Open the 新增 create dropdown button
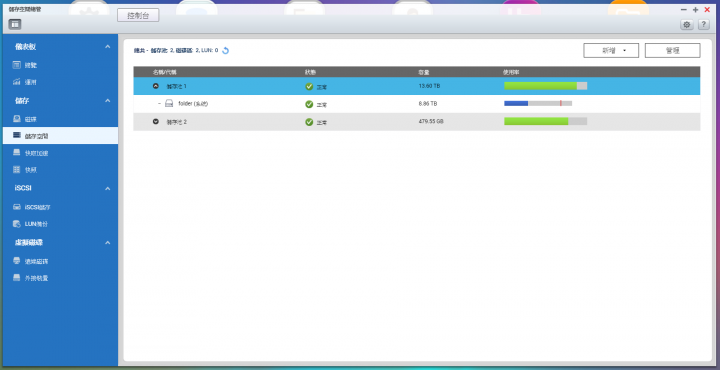 coord(611,50)
